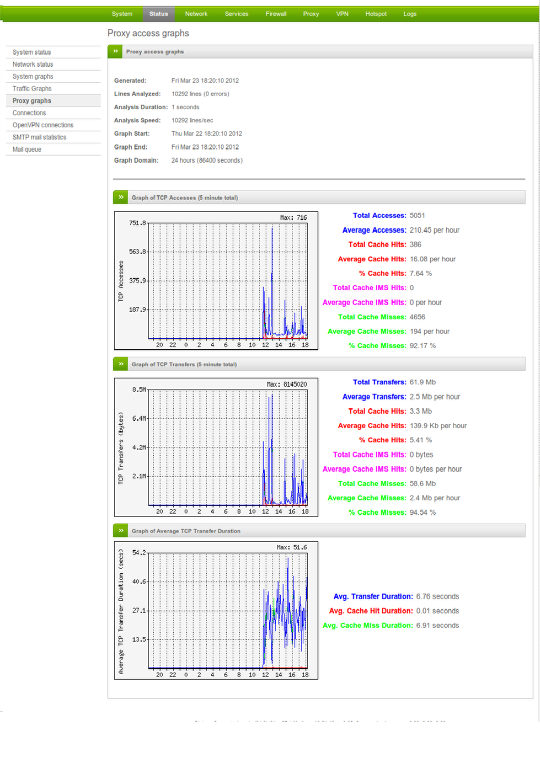Open the Logs tab
The width and height of the screenshot is (540, 779).
pos(410,14)
